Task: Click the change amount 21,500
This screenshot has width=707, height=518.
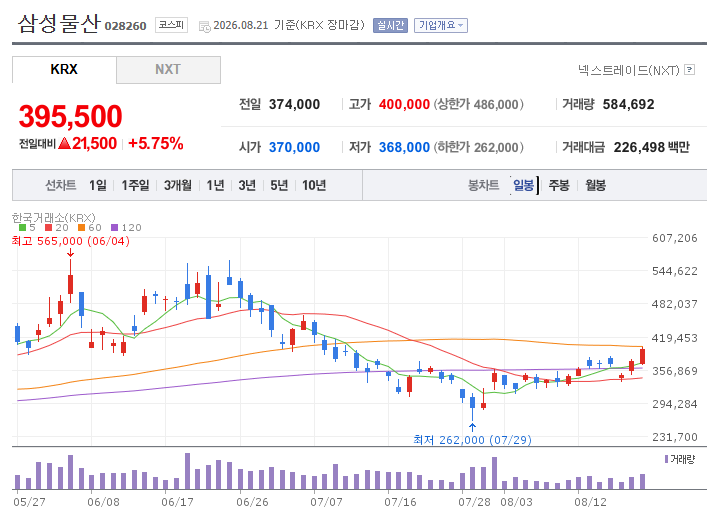Action: [x=94, y=144]
